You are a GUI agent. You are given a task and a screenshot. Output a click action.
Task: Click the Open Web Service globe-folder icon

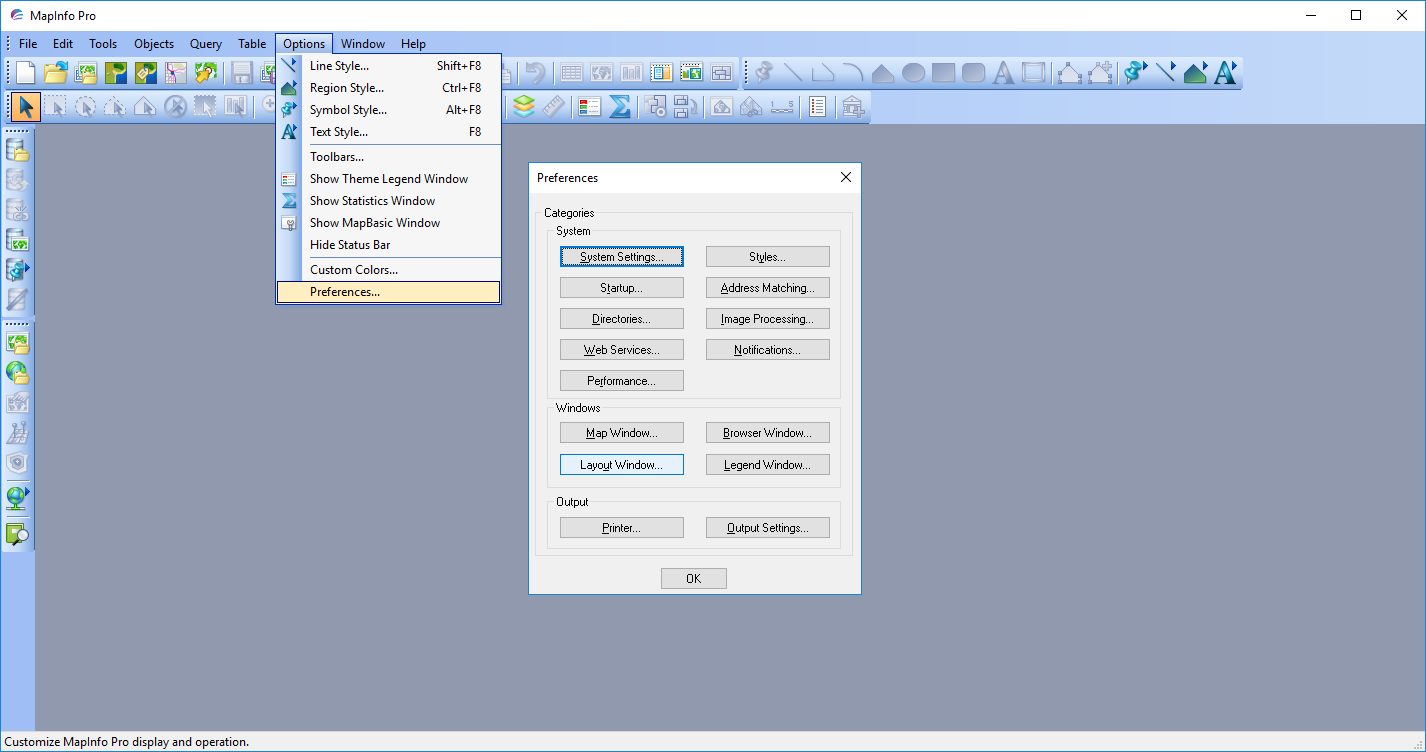pyautogui.click(x=17, y=373)
